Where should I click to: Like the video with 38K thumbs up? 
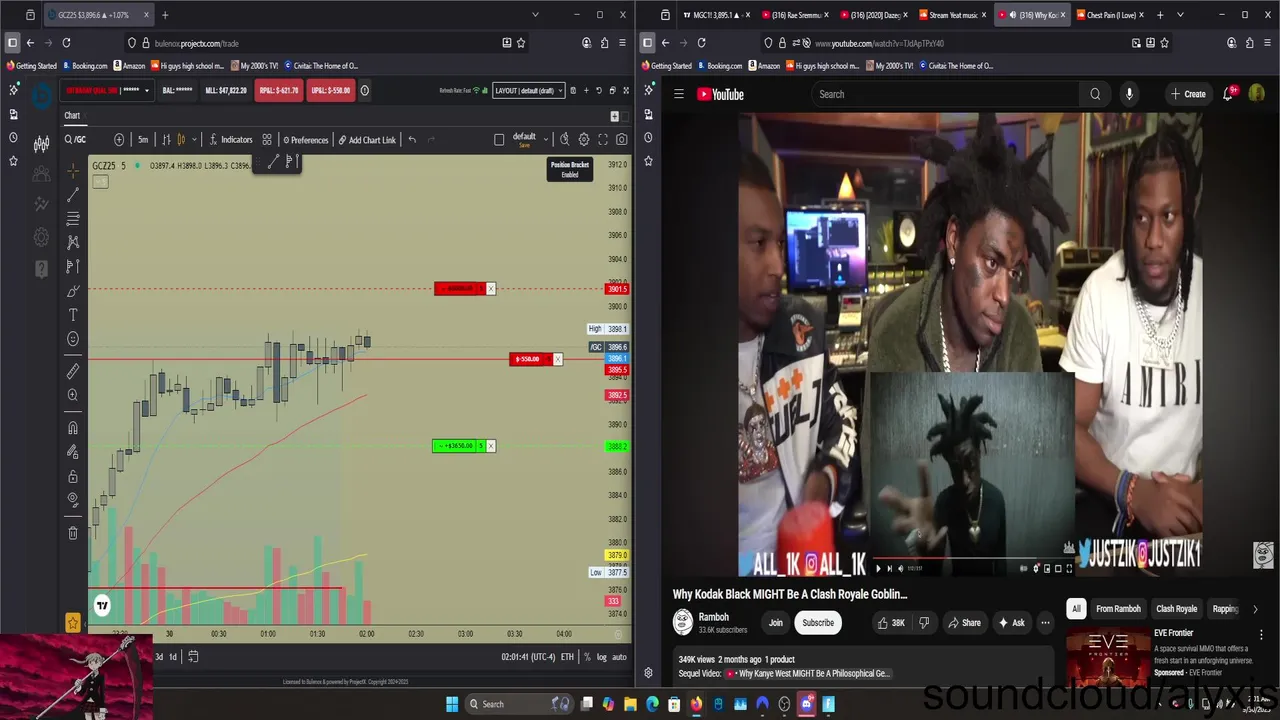click(891, 623)
